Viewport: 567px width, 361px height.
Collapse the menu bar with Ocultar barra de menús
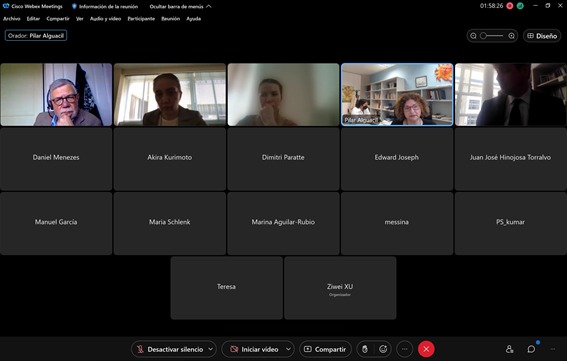pyautogui.click(x=180, y=6)
